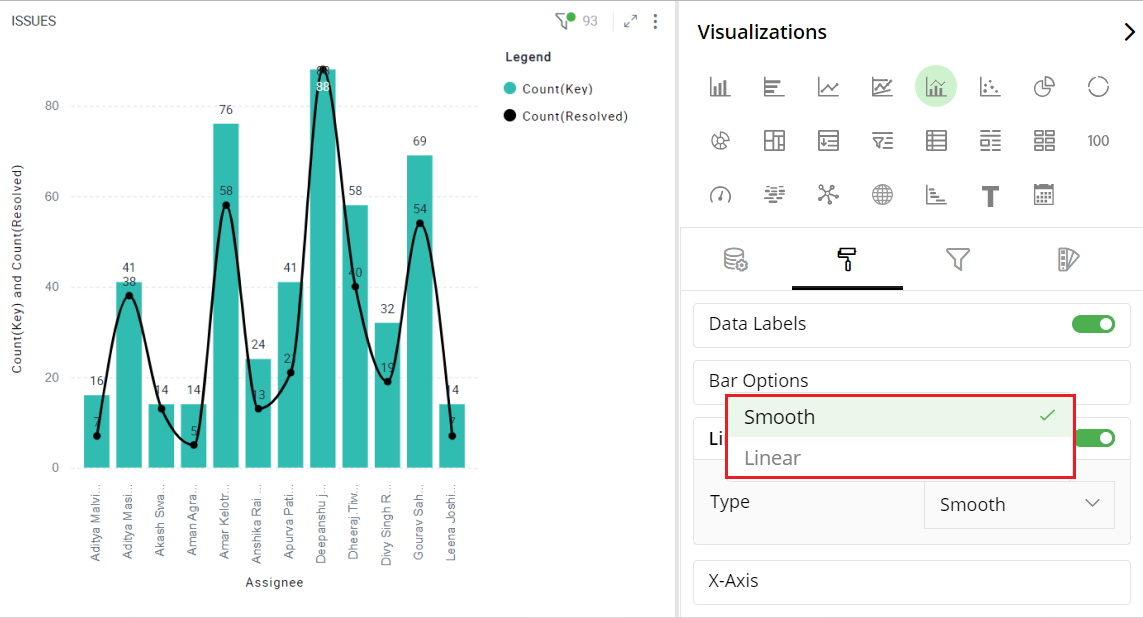Viewport: 1143px width, 618px height.
Task: Click the black Count(Resolved) legend color dot
Action: (x=510, y=115)
